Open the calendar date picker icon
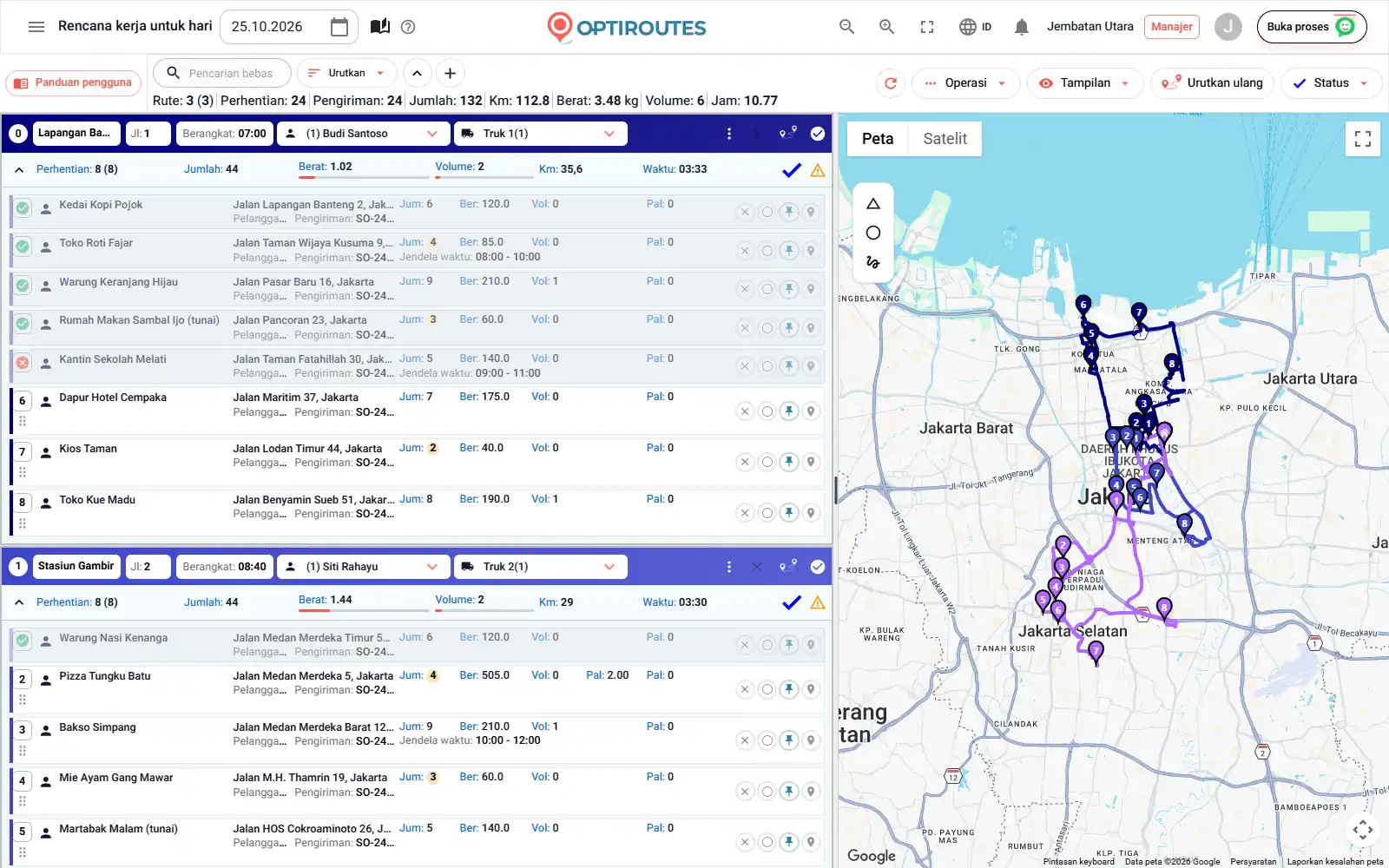Viewport: 1389px width, 868px height. point(339,27)
